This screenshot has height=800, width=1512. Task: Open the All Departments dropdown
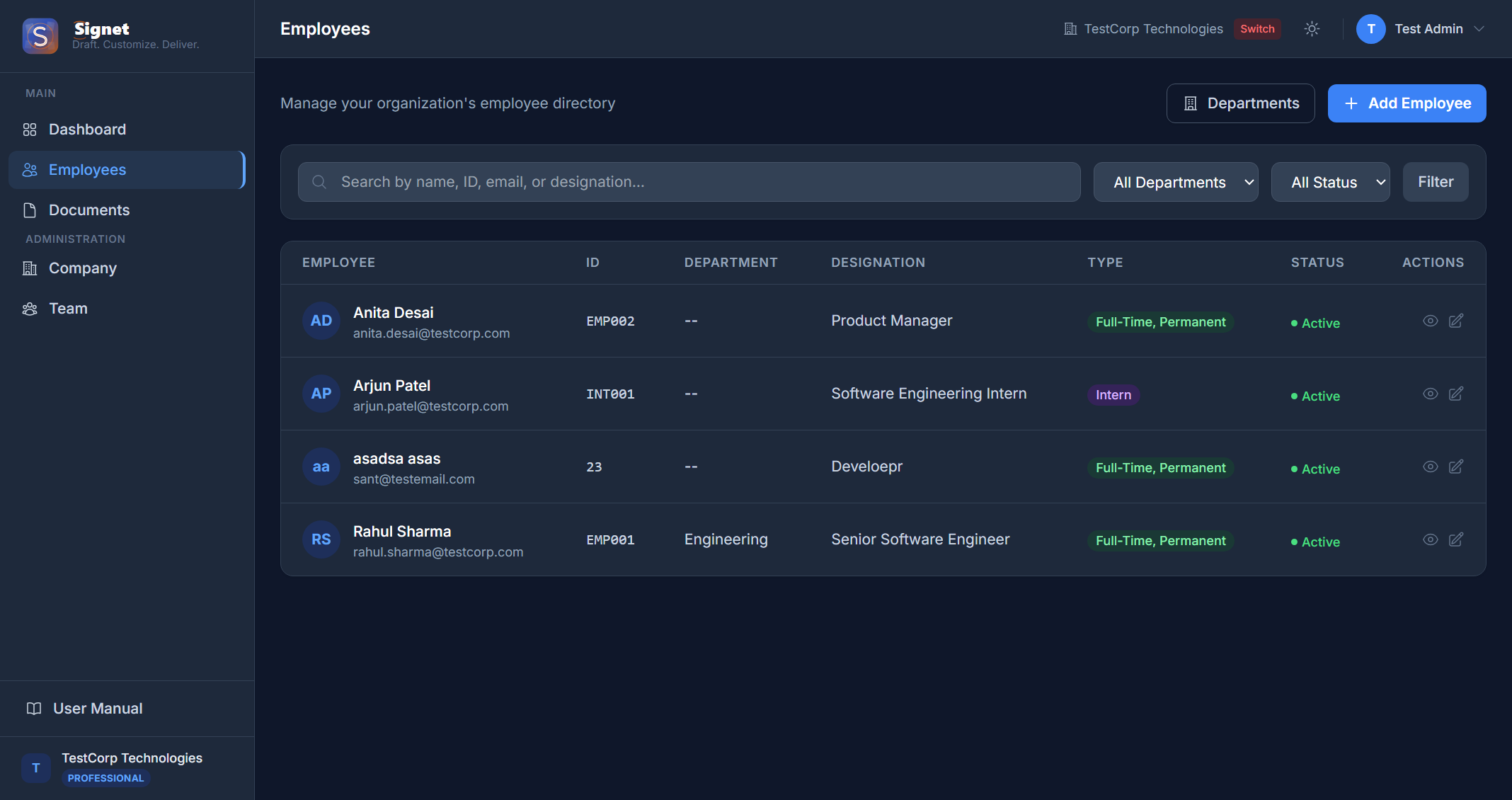coord(1175,182)
